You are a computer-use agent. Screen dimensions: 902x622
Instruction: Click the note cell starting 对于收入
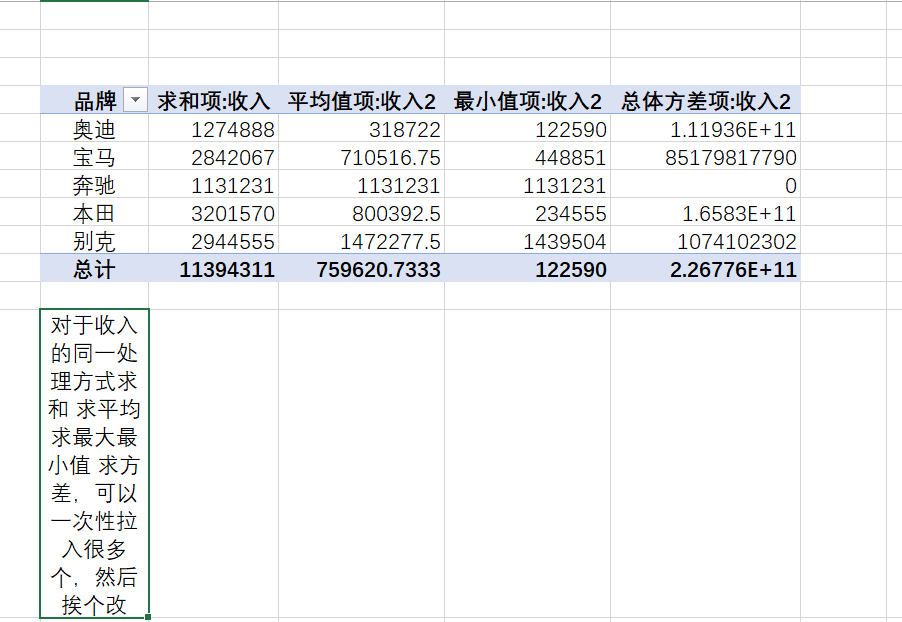[94, 464]
